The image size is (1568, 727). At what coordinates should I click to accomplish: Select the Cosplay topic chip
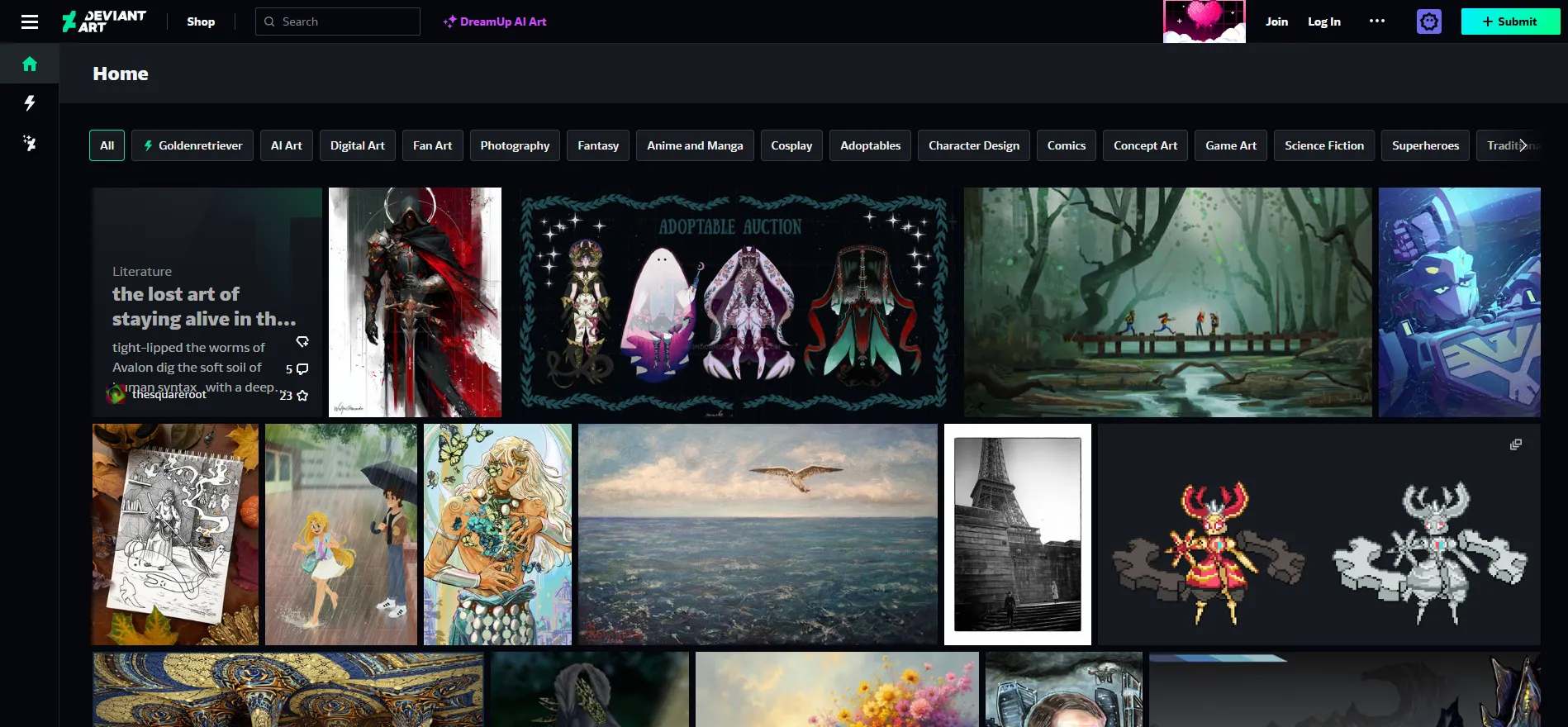[x=791, y=145]
